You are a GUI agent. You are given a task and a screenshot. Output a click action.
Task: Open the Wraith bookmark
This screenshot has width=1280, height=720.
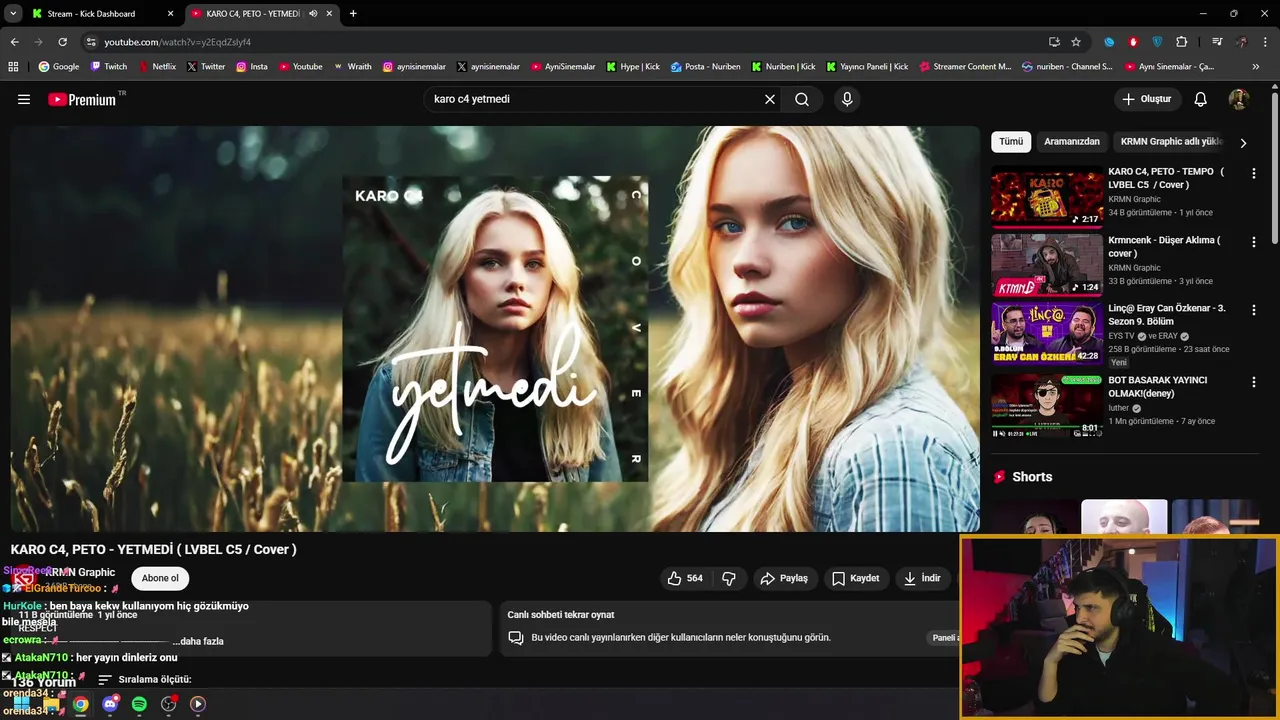352,67
